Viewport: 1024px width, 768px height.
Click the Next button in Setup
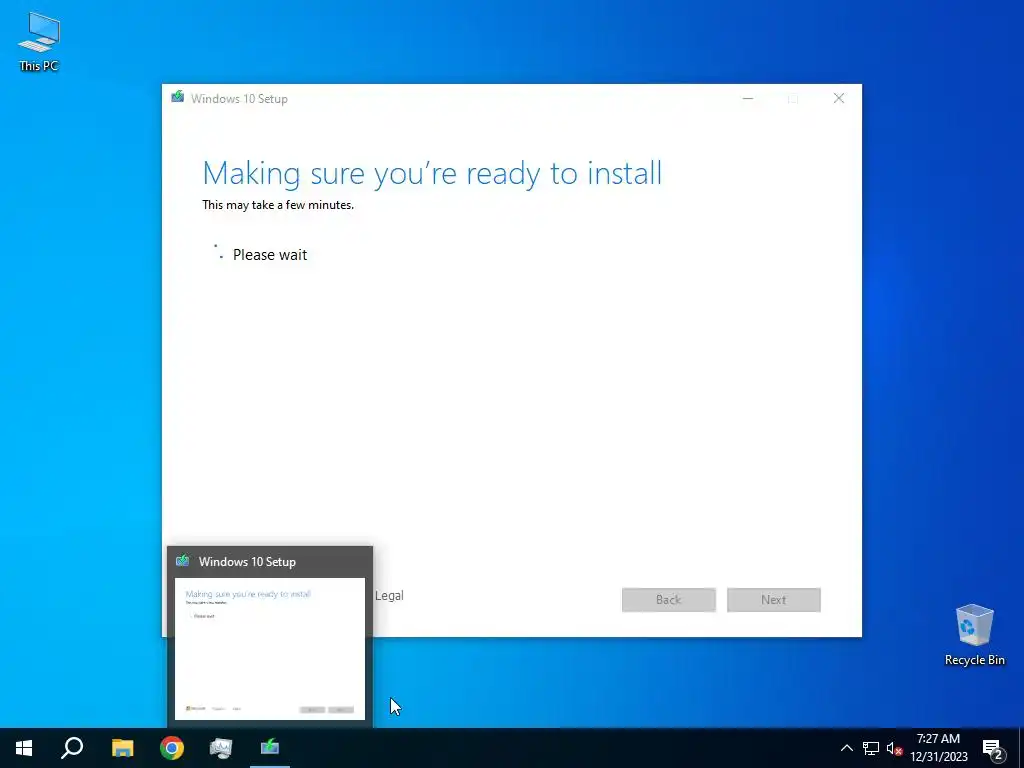pyautogui.click(x=774, y=600)
